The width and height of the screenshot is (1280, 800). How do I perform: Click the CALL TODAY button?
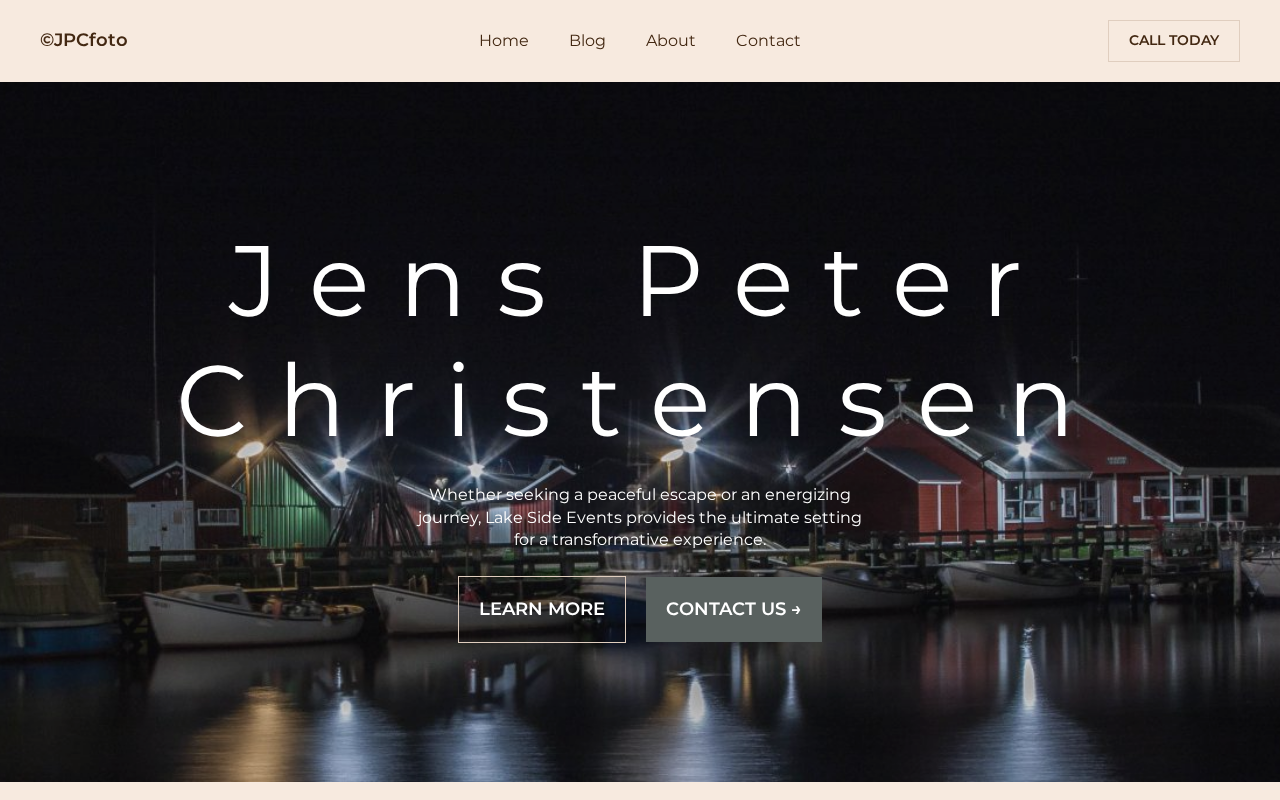coord(1174,41)
